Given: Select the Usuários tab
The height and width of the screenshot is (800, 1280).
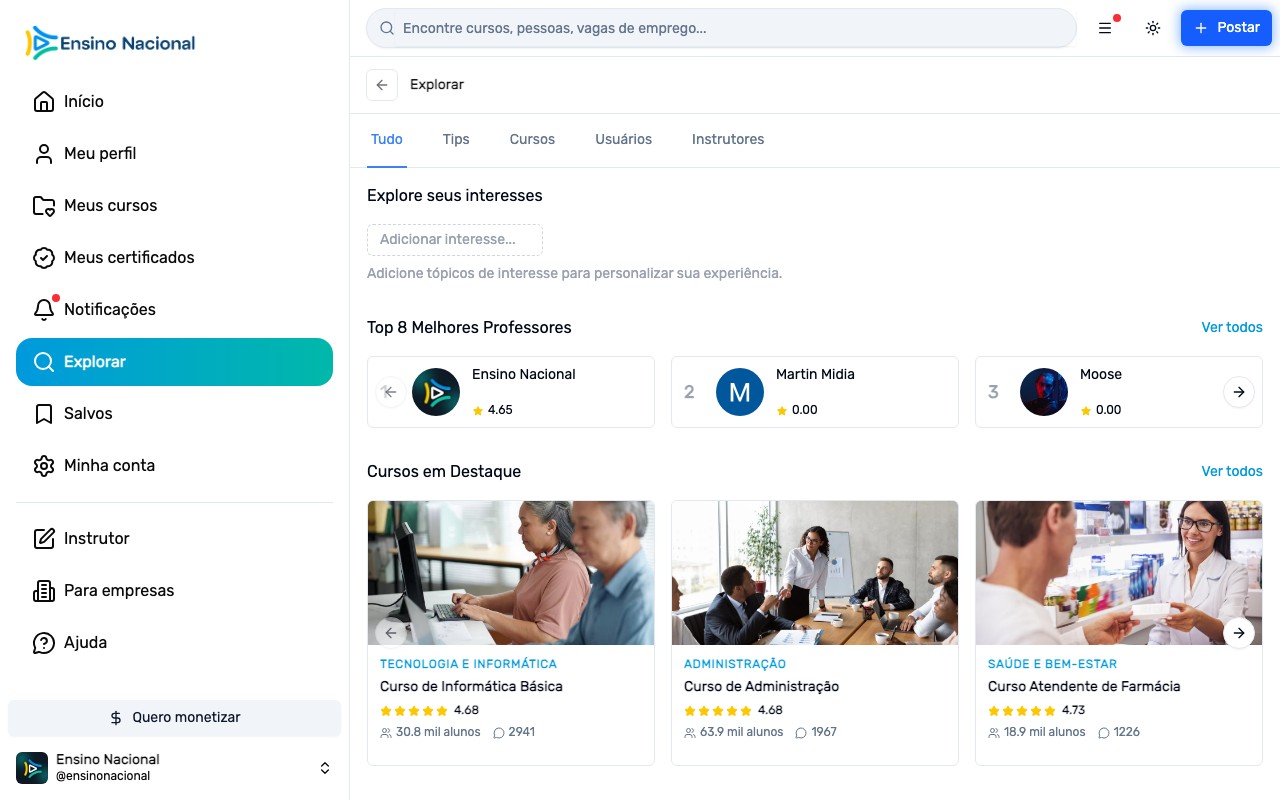Looking at the screenshot, I should click(x=623, y=139).
